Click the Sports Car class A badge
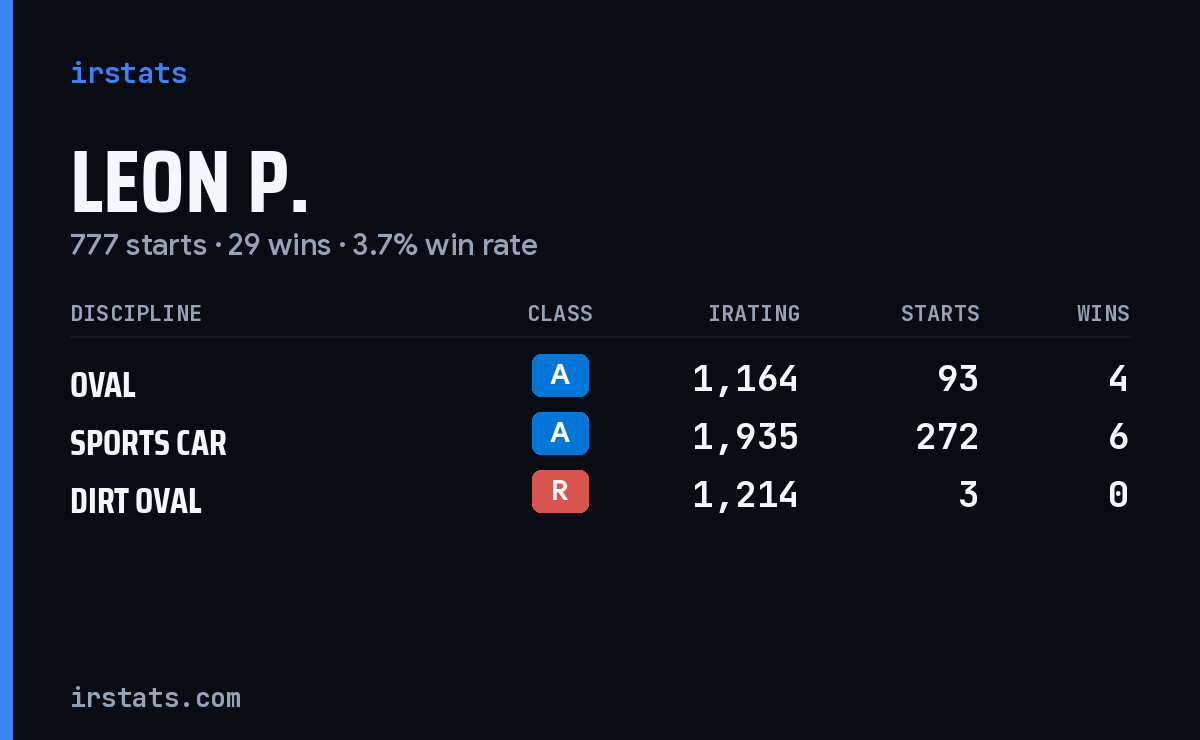This screenshot has width=1200, height=740. point(560,433)
